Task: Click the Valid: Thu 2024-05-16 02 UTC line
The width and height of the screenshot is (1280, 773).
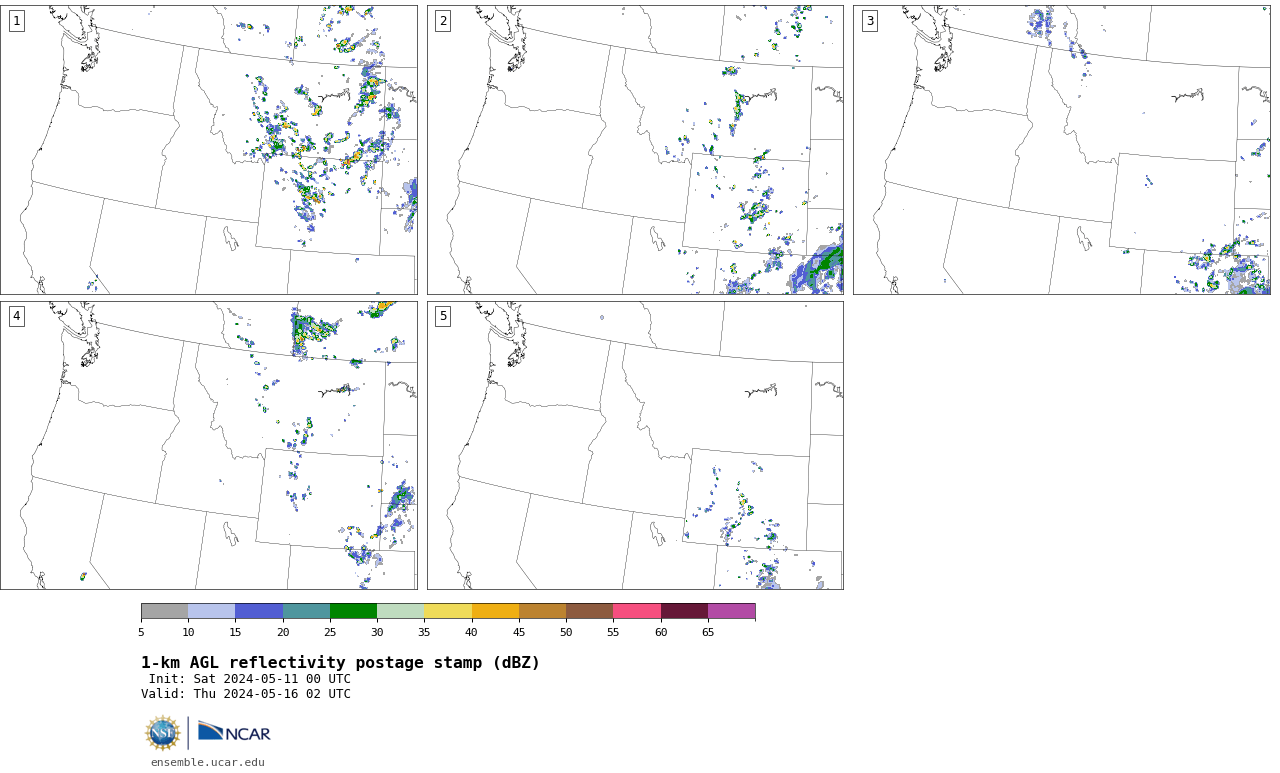Action: [246, 694]
